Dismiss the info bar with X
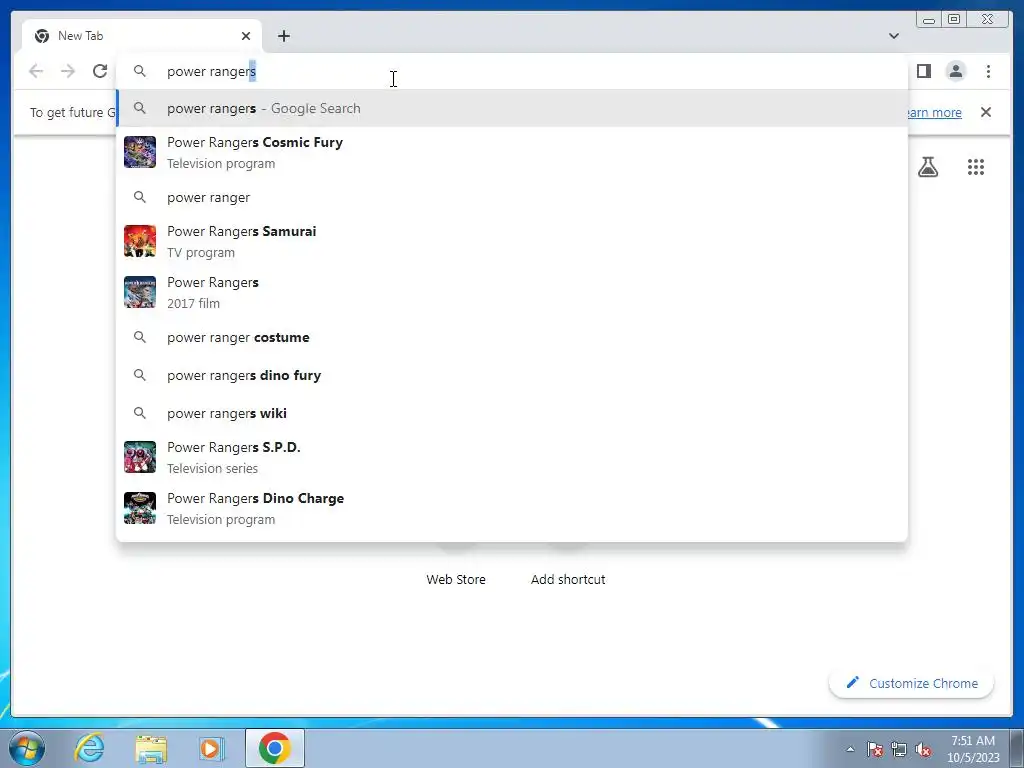Screen dimensions: 1024x768 [985, 112]
